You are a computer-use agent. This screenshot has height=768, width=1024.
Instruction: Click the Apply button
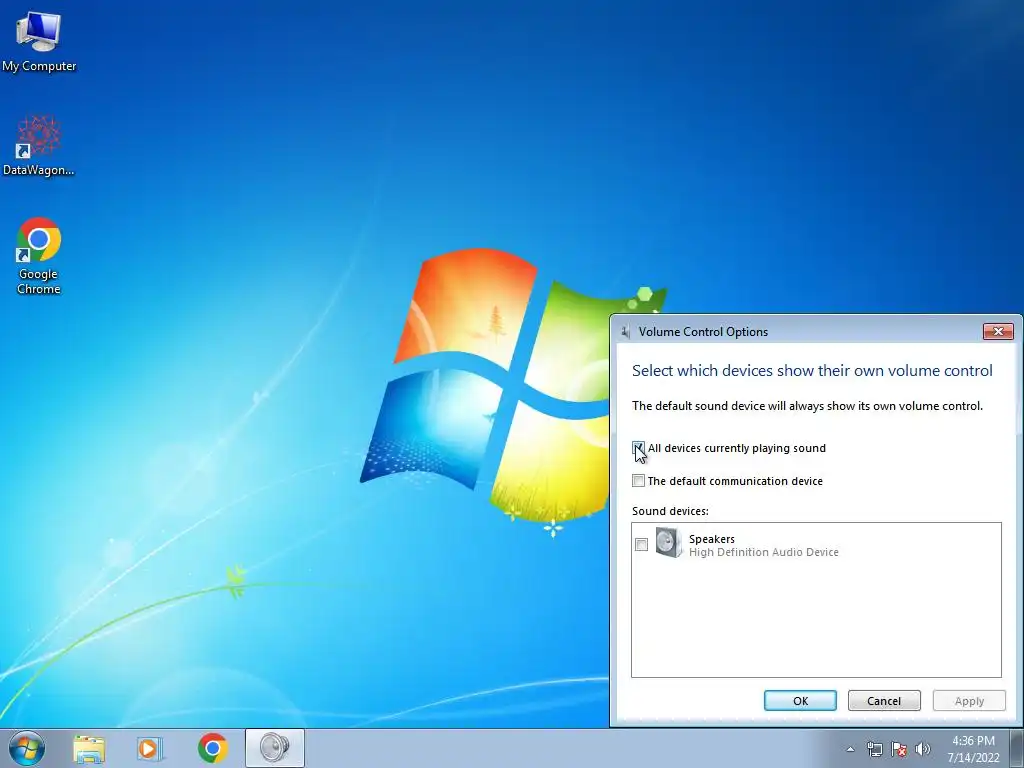coord(969,701)
